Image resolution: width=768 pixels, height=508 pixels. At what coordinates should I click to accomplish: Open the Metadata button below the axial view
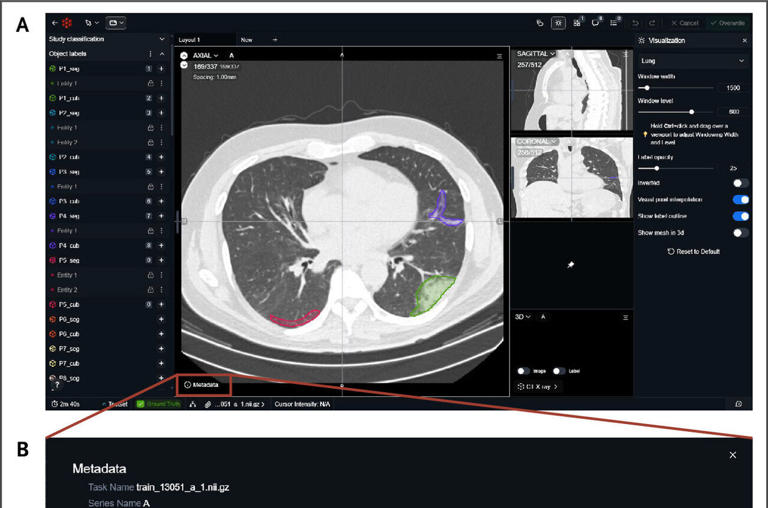click(201, 385)
